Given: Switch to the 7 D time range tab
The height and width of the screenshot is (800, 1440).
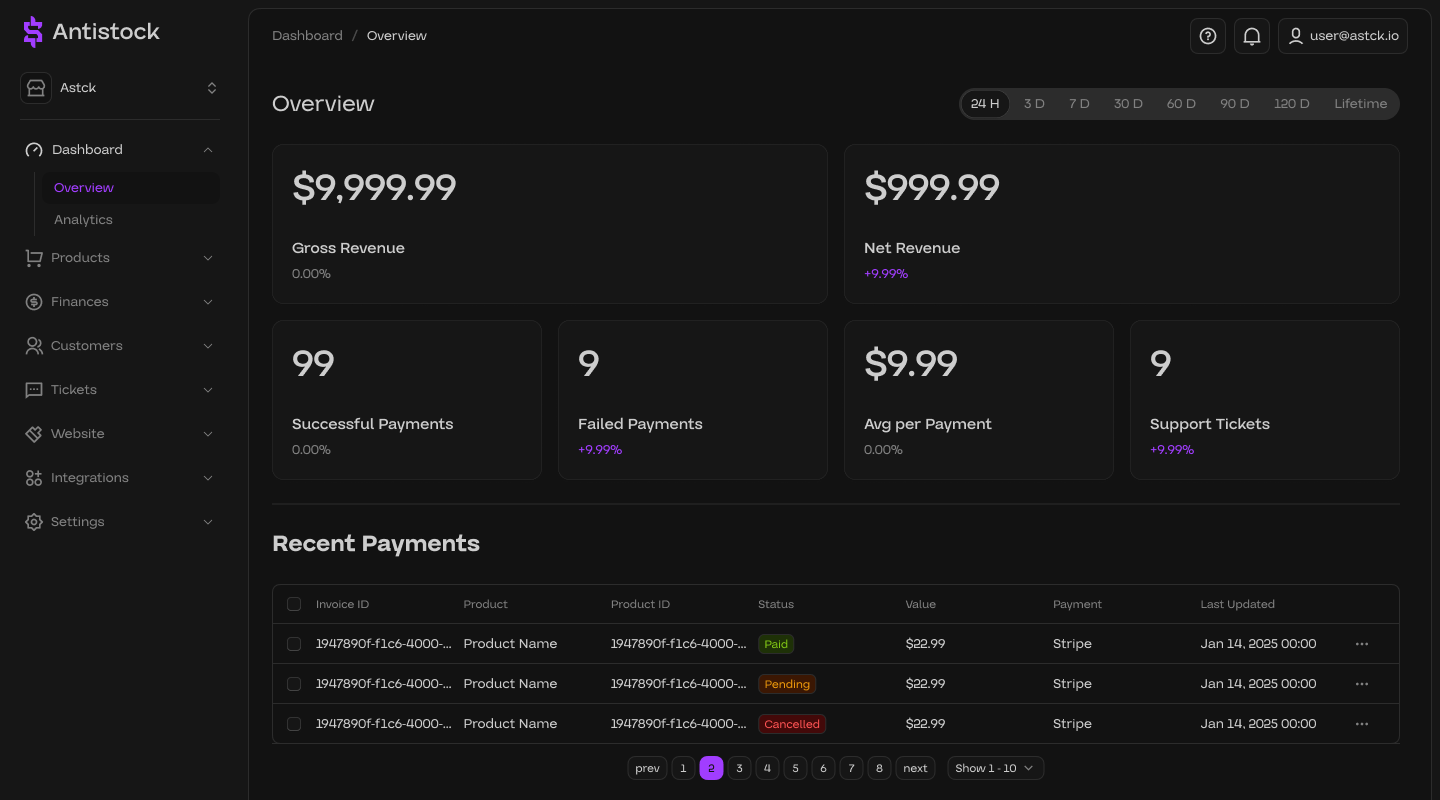Looking at the screenshot, I should [x=1079, y=103].
